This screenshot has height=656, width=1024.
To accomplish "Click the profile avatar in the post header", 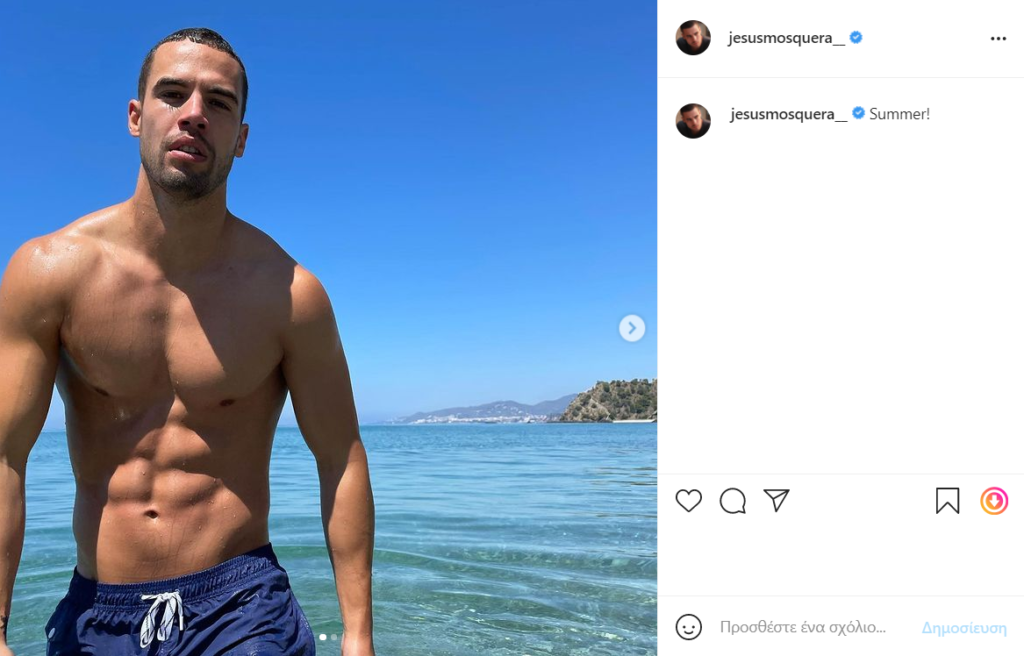I will point(693,38).
